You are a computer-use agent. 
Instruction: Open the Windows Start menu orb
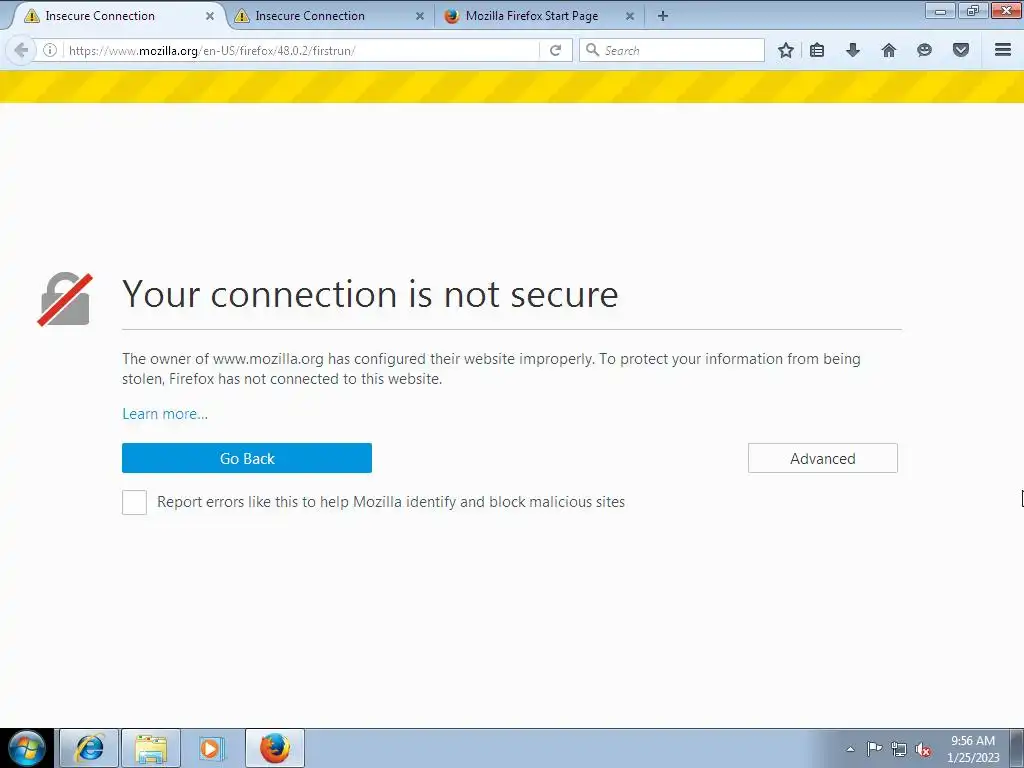[x=27, y=748]
